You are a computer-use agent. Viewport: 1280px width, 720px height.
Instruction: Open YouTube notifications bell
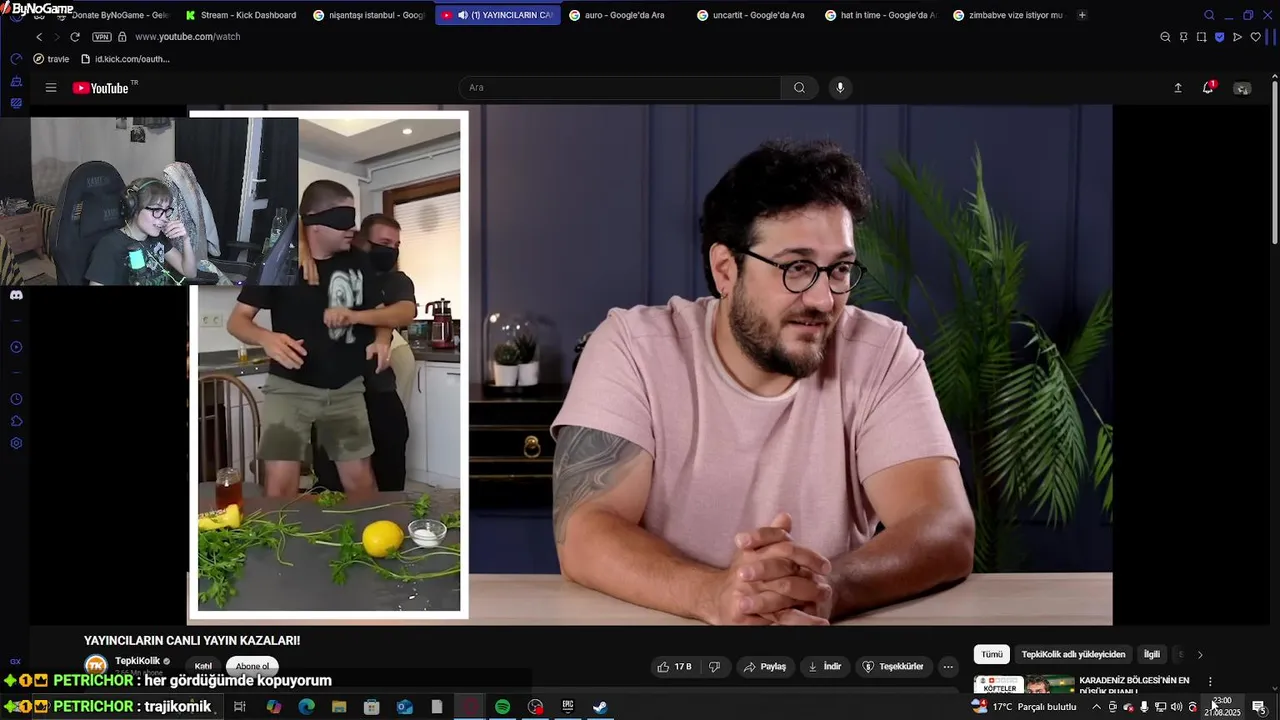click(1208, 88)
